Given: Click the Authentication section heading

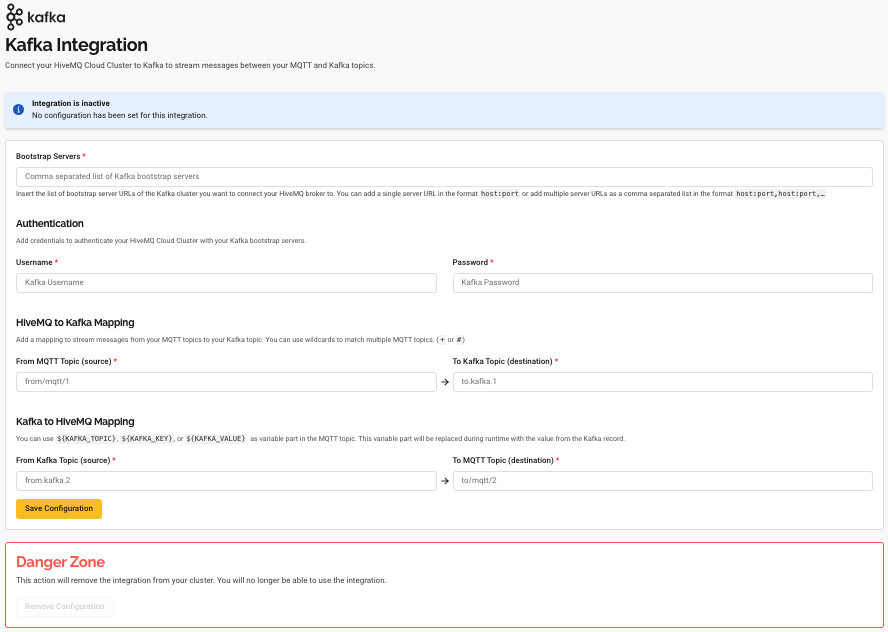Looking at the screenshot, I should coord(50,224).
